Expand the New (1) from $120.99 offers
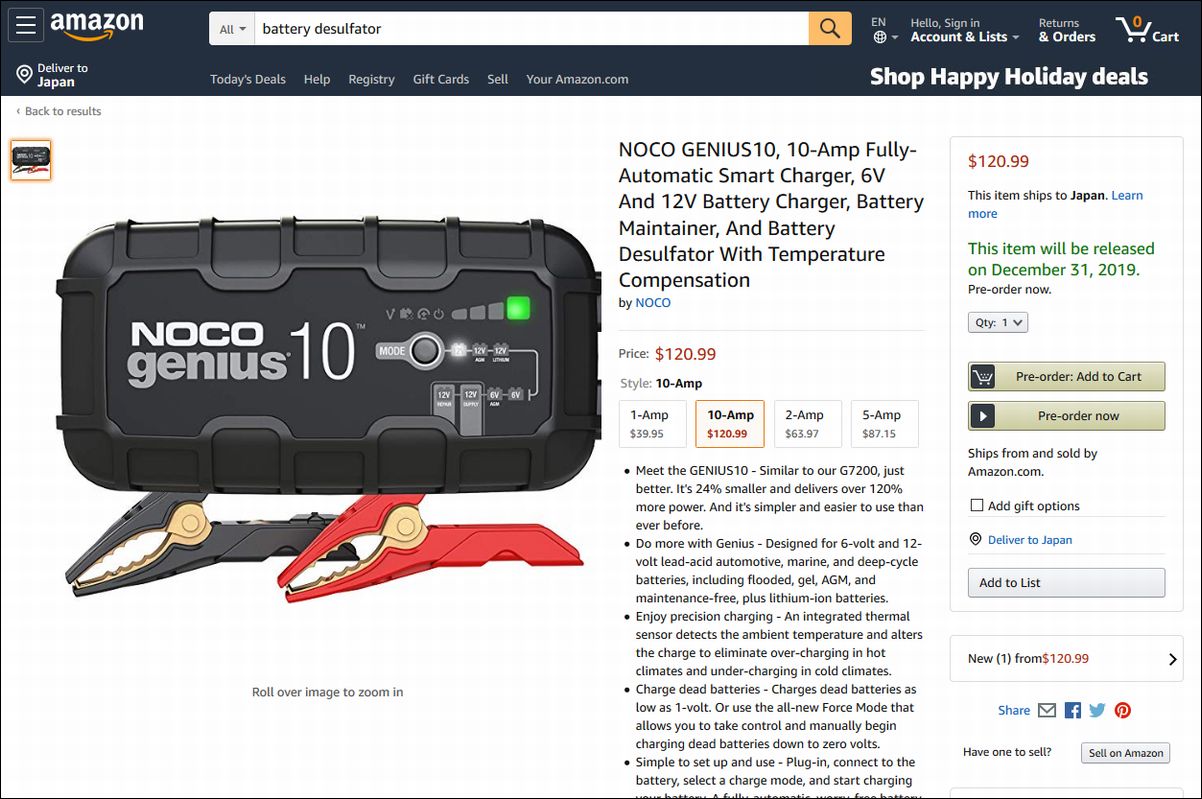Screen dimensions: 1202x799 [x=1066, y=659]
